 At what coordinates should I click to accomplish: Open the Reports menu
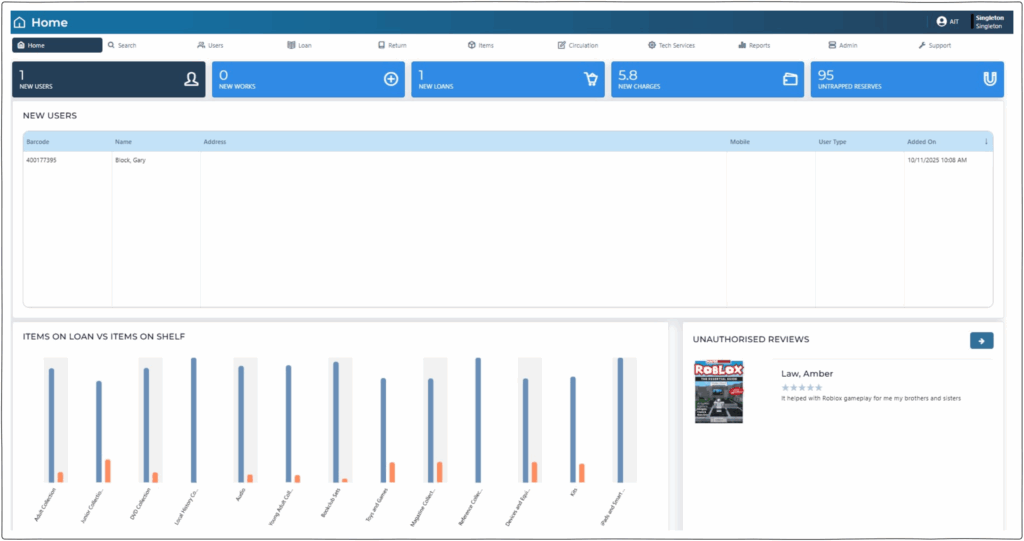click(x=754, y=45)
